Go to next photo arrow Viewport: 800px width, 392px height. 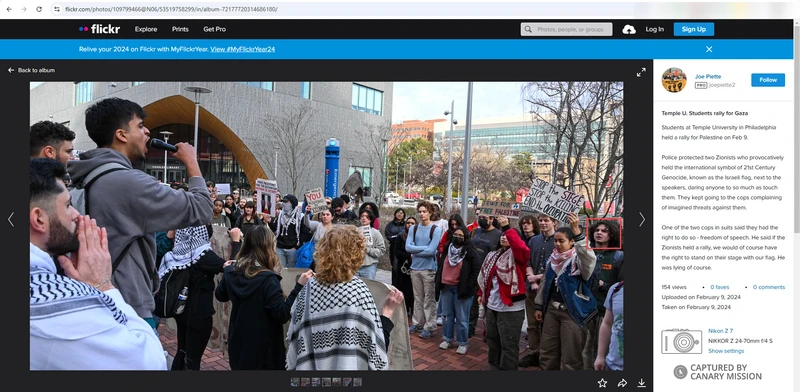(x=642, y=219)
